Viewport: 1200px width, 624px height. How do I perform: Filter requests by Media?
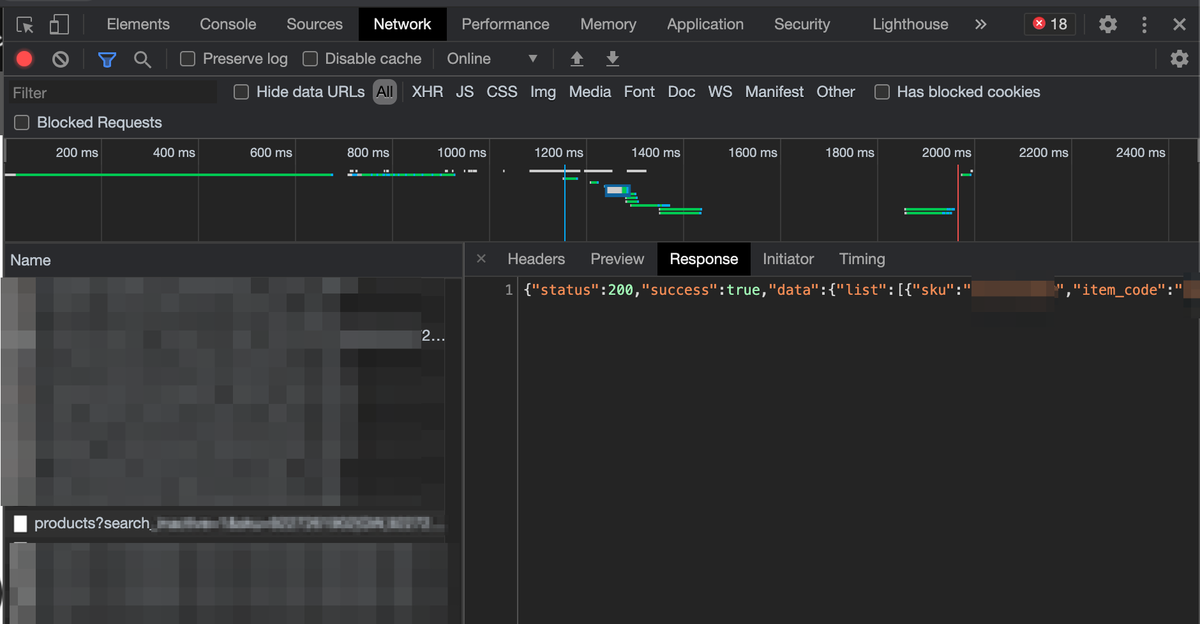coord(590,92)
